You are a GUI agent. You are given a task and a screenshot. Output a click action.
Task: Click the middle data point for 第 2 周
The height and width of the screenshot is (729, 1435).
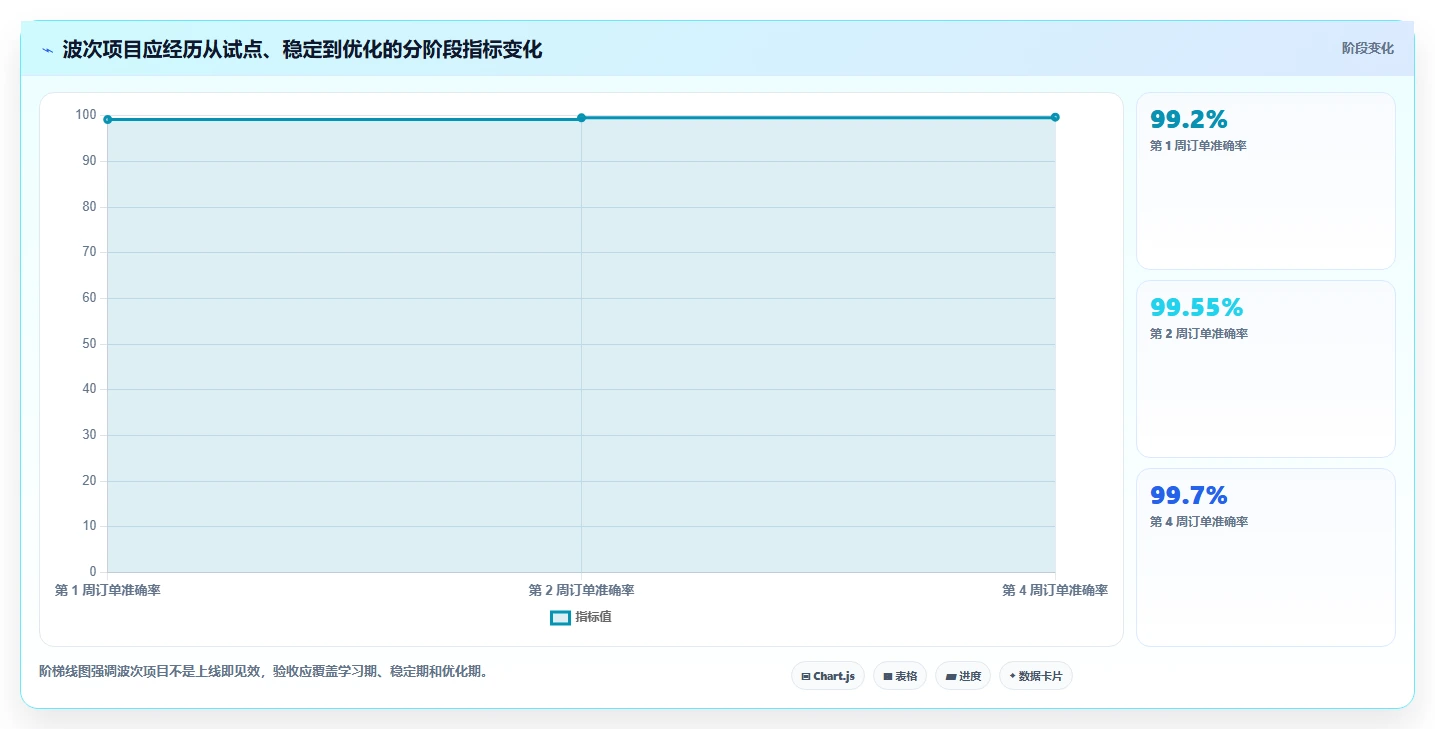tap(581, 118)
